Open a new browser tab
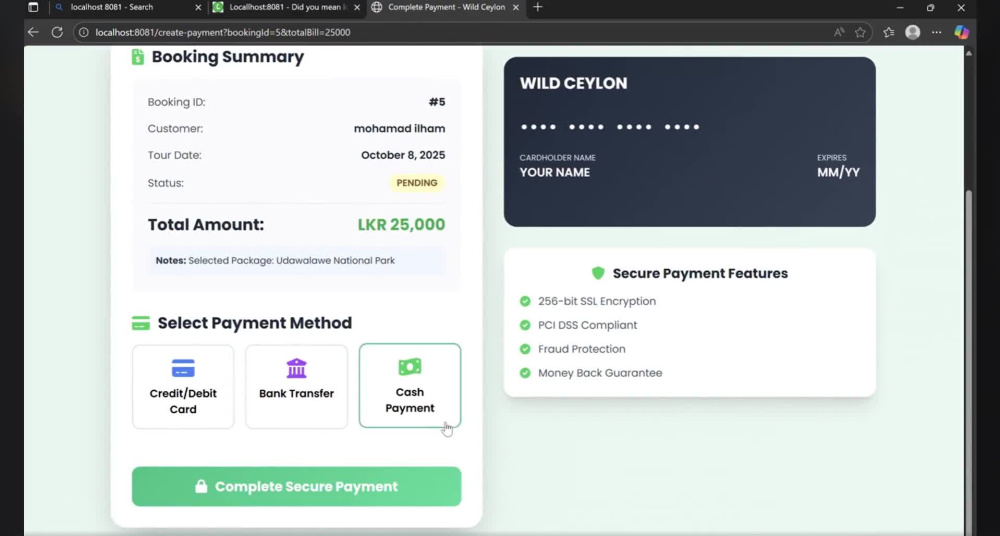The image size is (1000, 536). [x=538, y=7]
